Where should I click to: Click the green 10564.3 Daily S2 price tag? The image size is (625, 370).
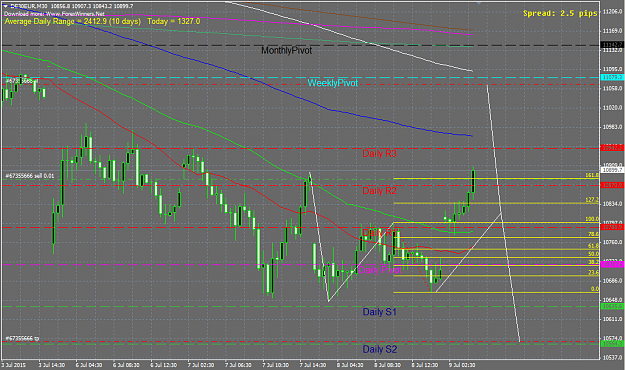coord(612,343)
